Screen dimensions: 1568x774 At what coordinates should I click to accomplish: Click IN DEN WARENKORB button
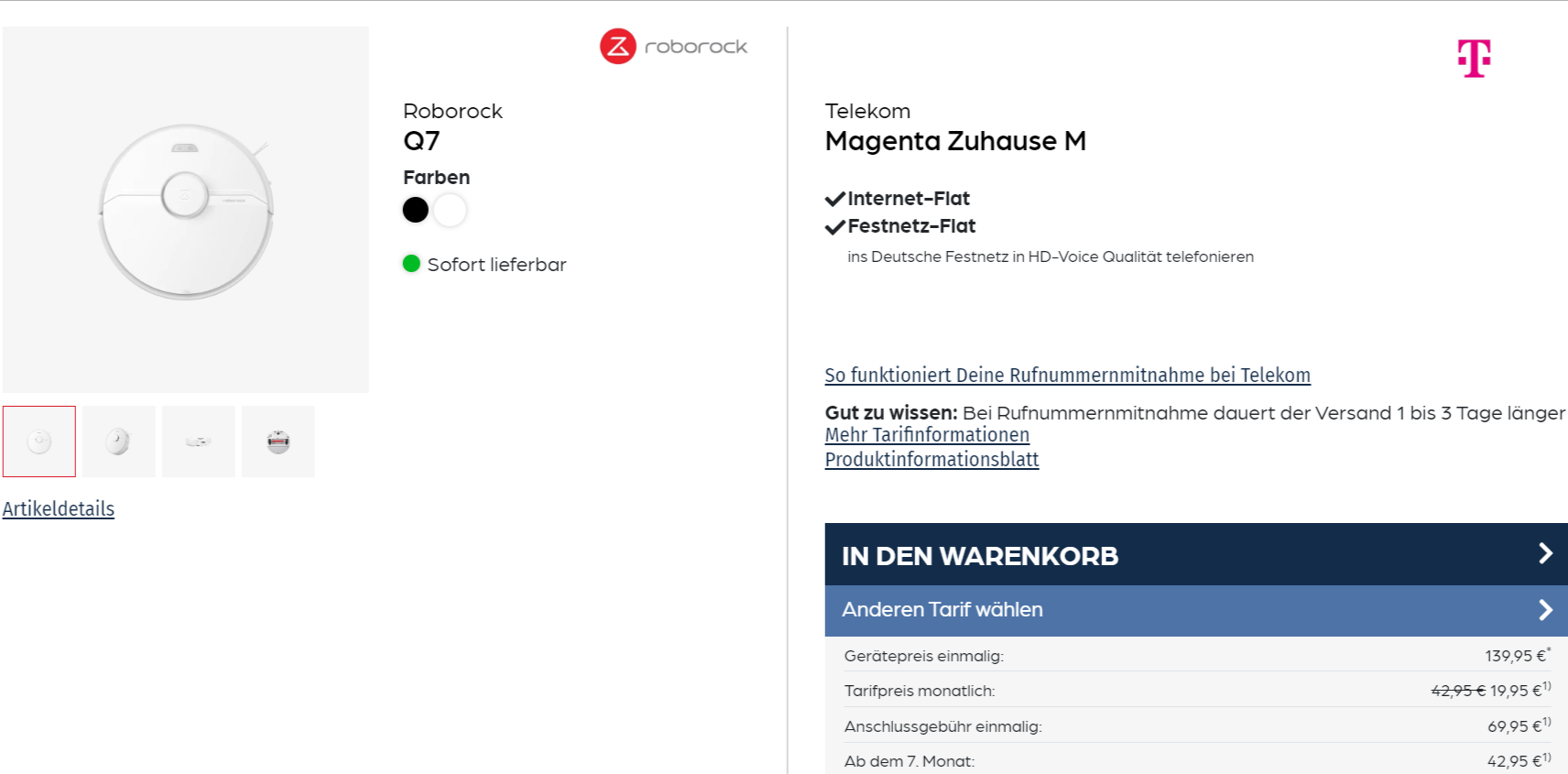pyautogui.click(x=1196, y=554)
